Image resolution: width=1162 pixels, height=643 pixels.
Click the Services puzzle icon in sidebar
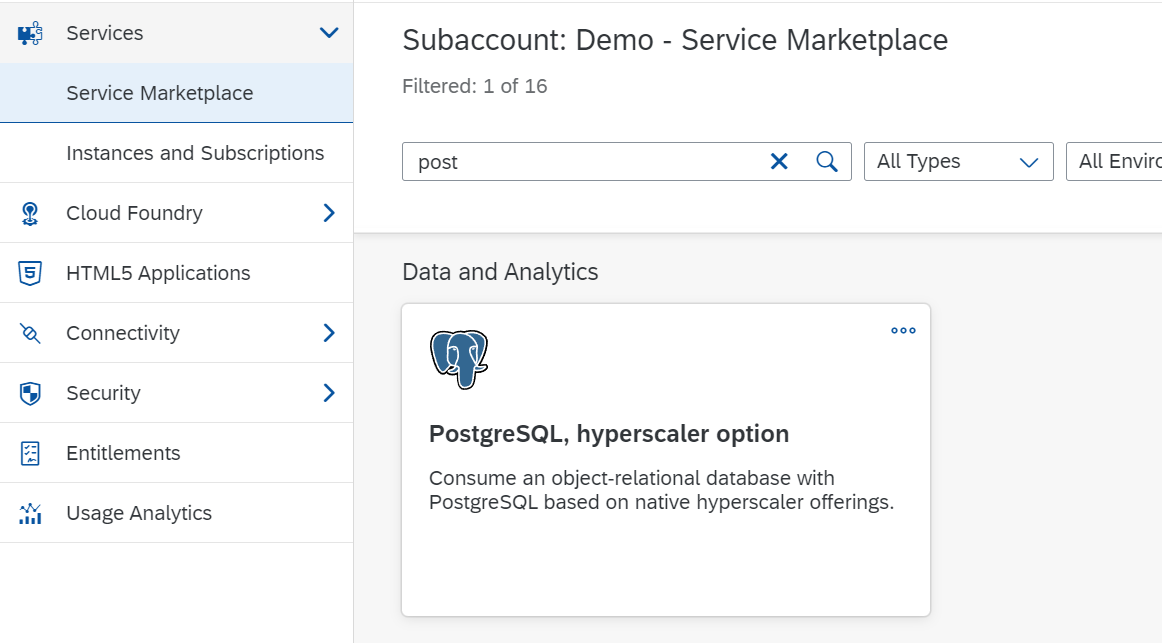(31, 34)
